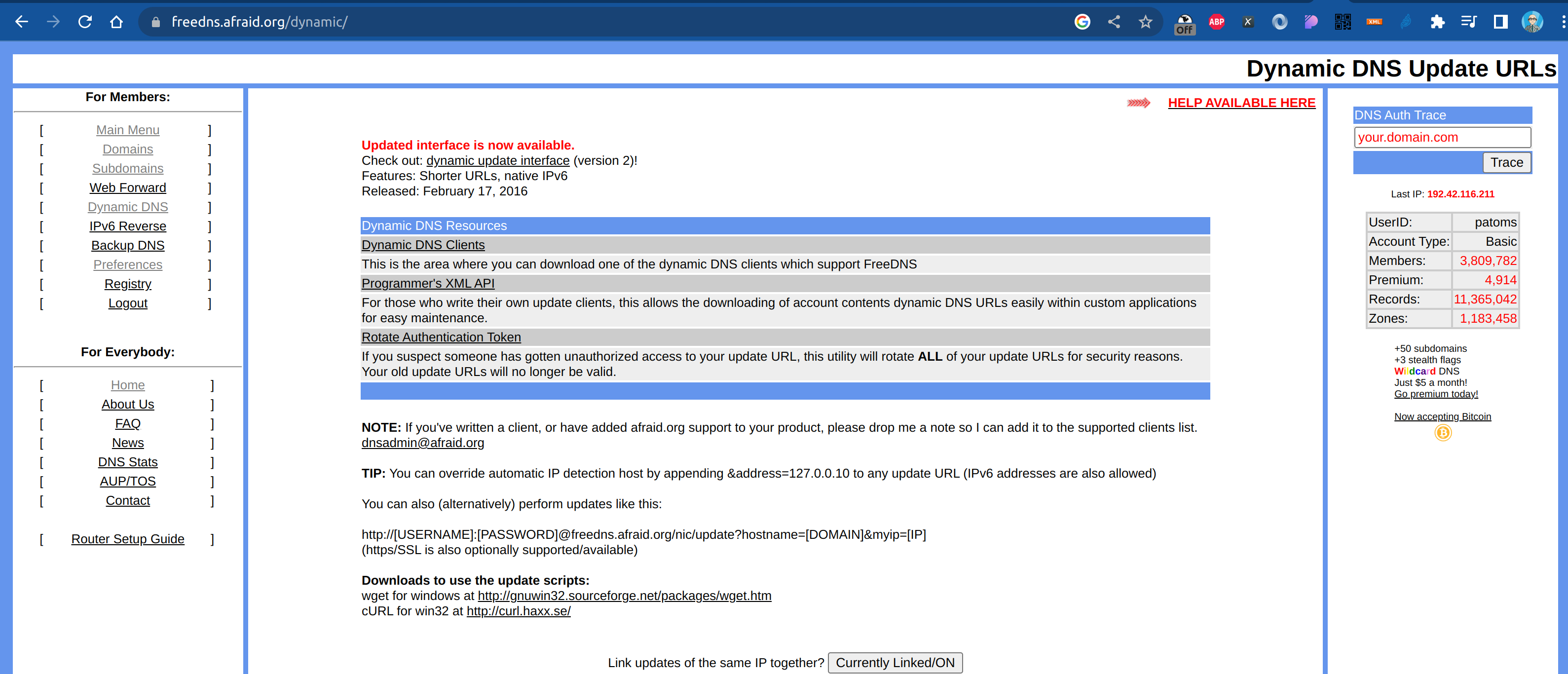Click the Google icon in the address bar
Image resolution: width=1568 pixels, height=674 pixels.
pos(1083,22)
